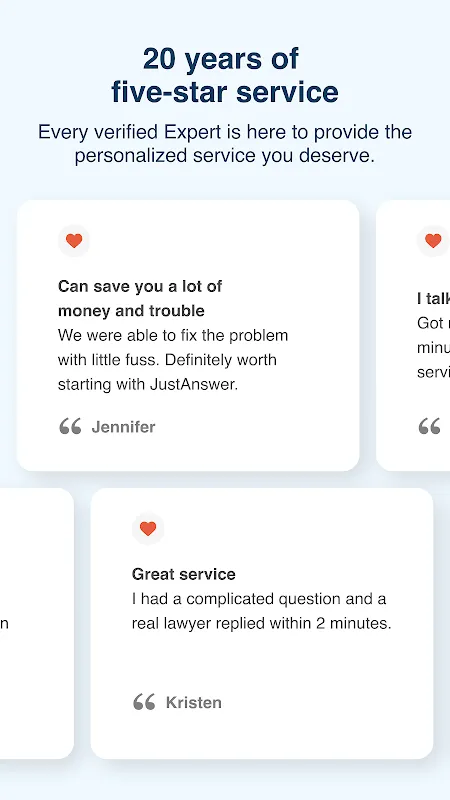Click the quotation mark icon beside Jennifer
The image size is (450, 800).
[x=70, y=426]
